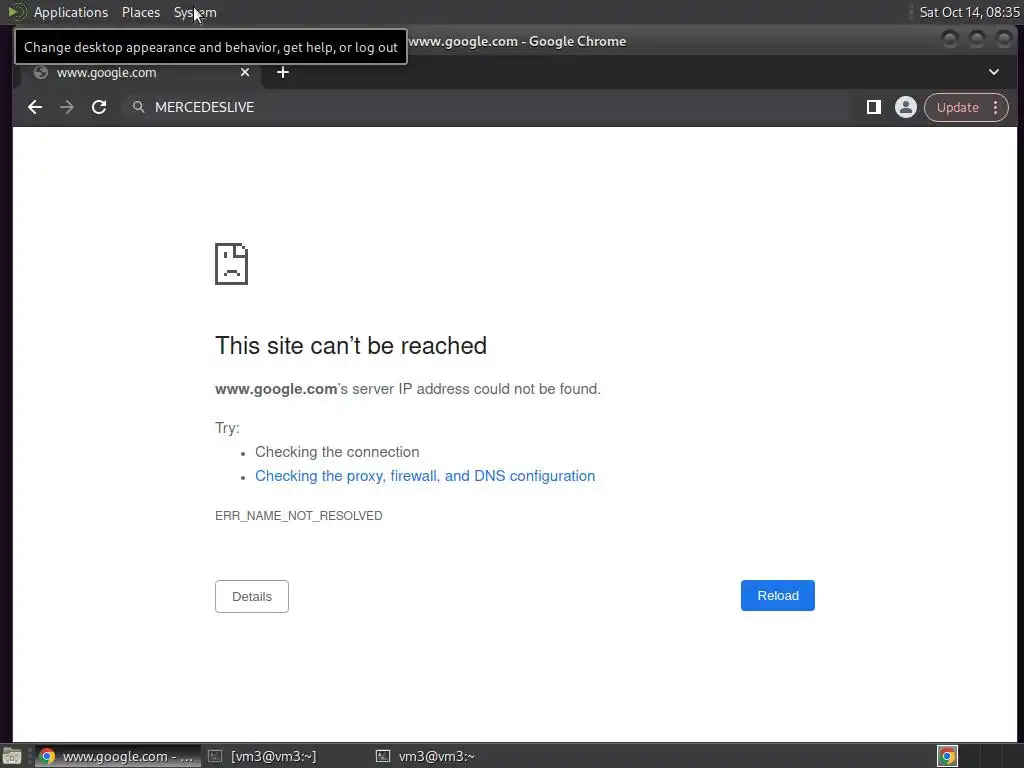
Task: Click the Details button
Action: [251, 596]
